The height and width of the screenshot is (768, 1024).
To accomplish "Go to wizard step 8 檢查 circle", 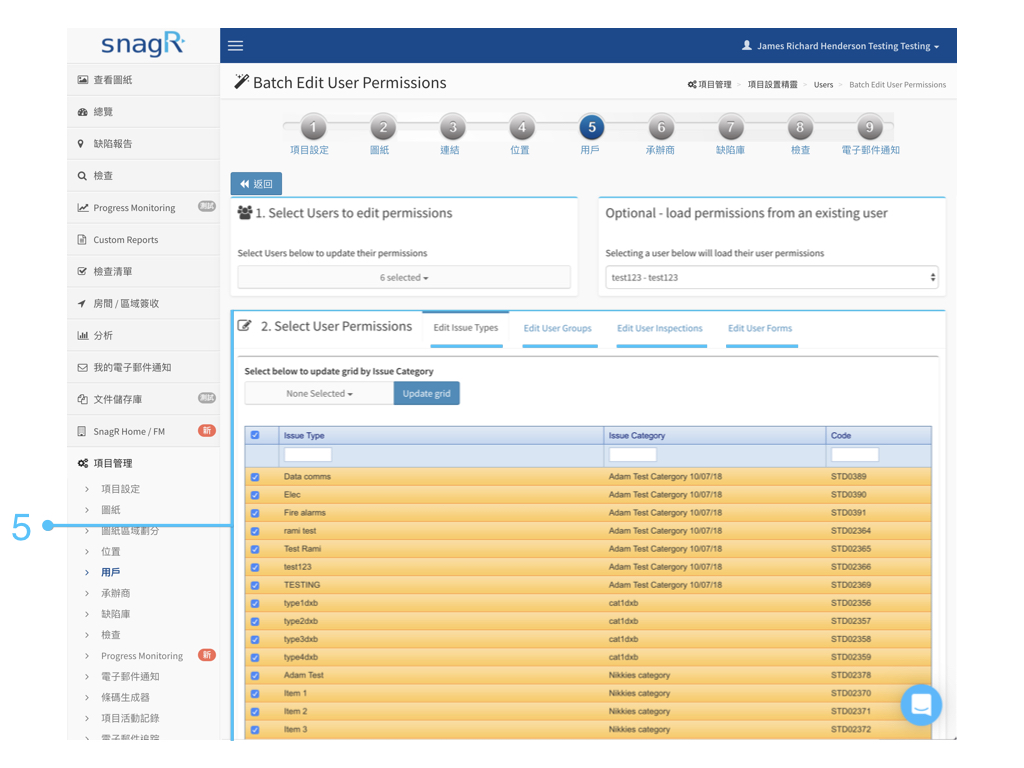I will pos(800,127).
